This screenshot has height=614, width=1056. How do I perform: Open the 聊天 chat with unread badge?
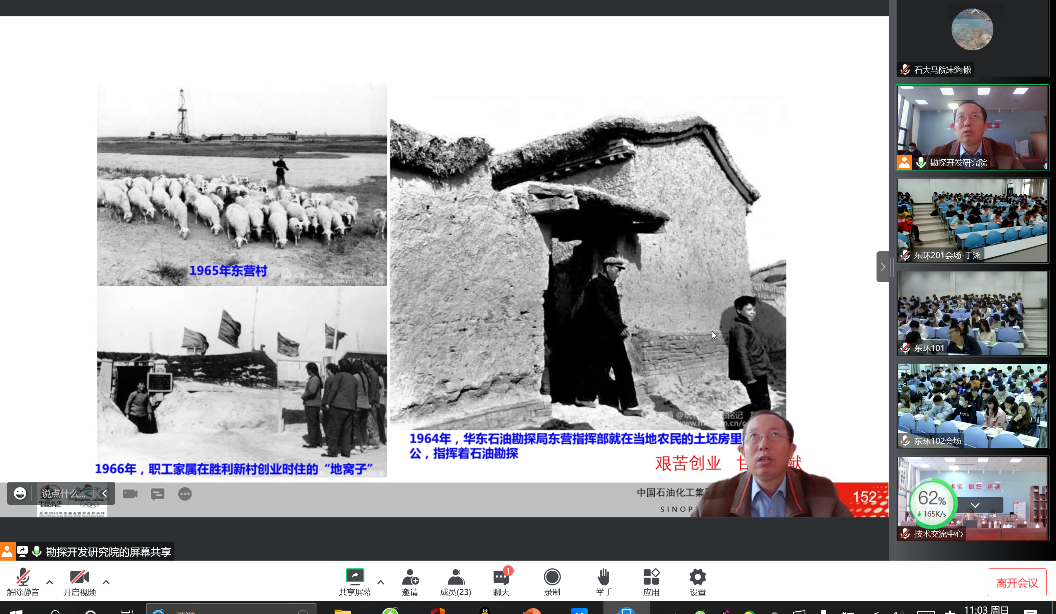coord(501,581)
